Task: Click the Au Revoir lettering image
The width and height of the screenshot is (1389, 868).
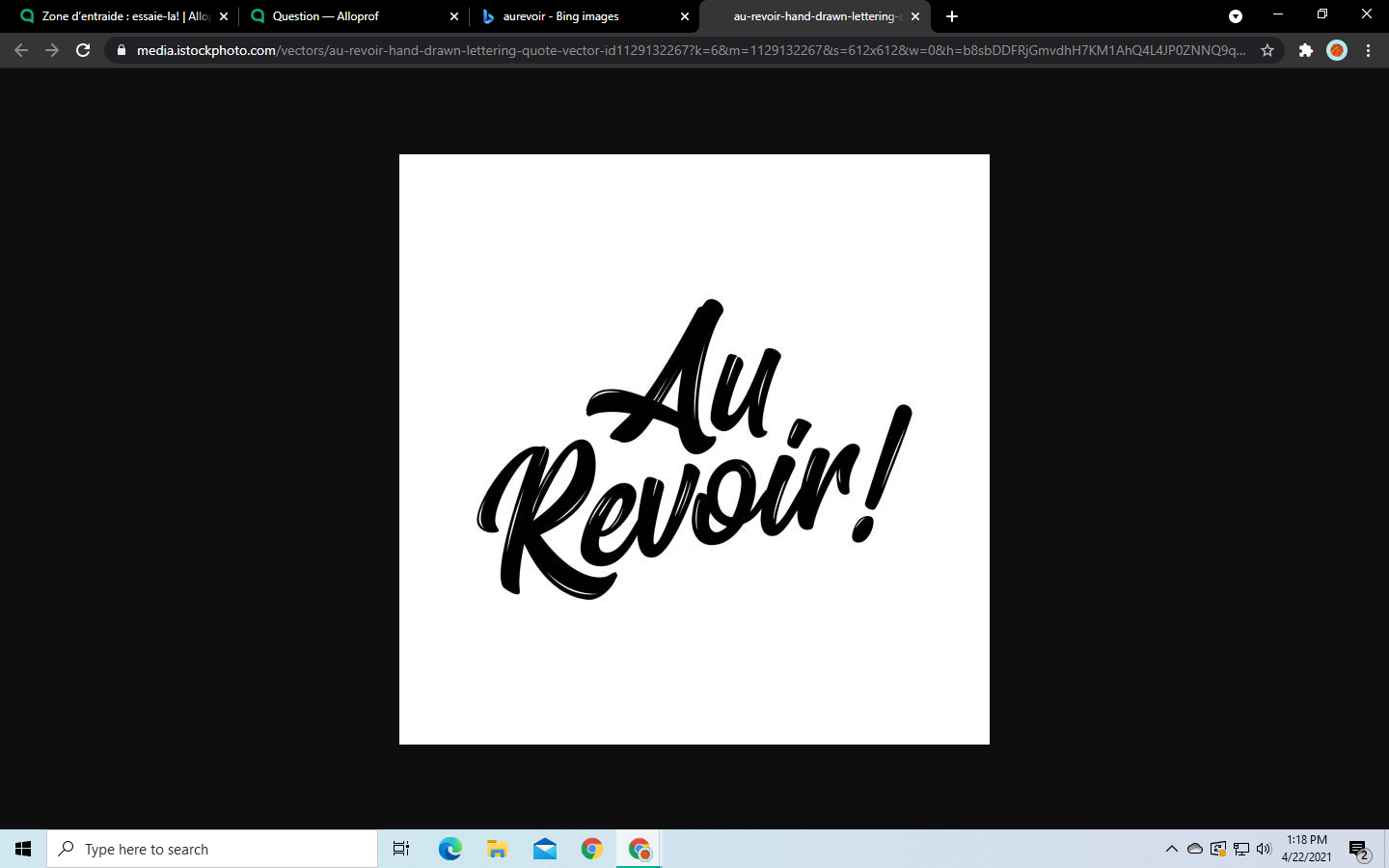Action: click(x=694, y=449)
